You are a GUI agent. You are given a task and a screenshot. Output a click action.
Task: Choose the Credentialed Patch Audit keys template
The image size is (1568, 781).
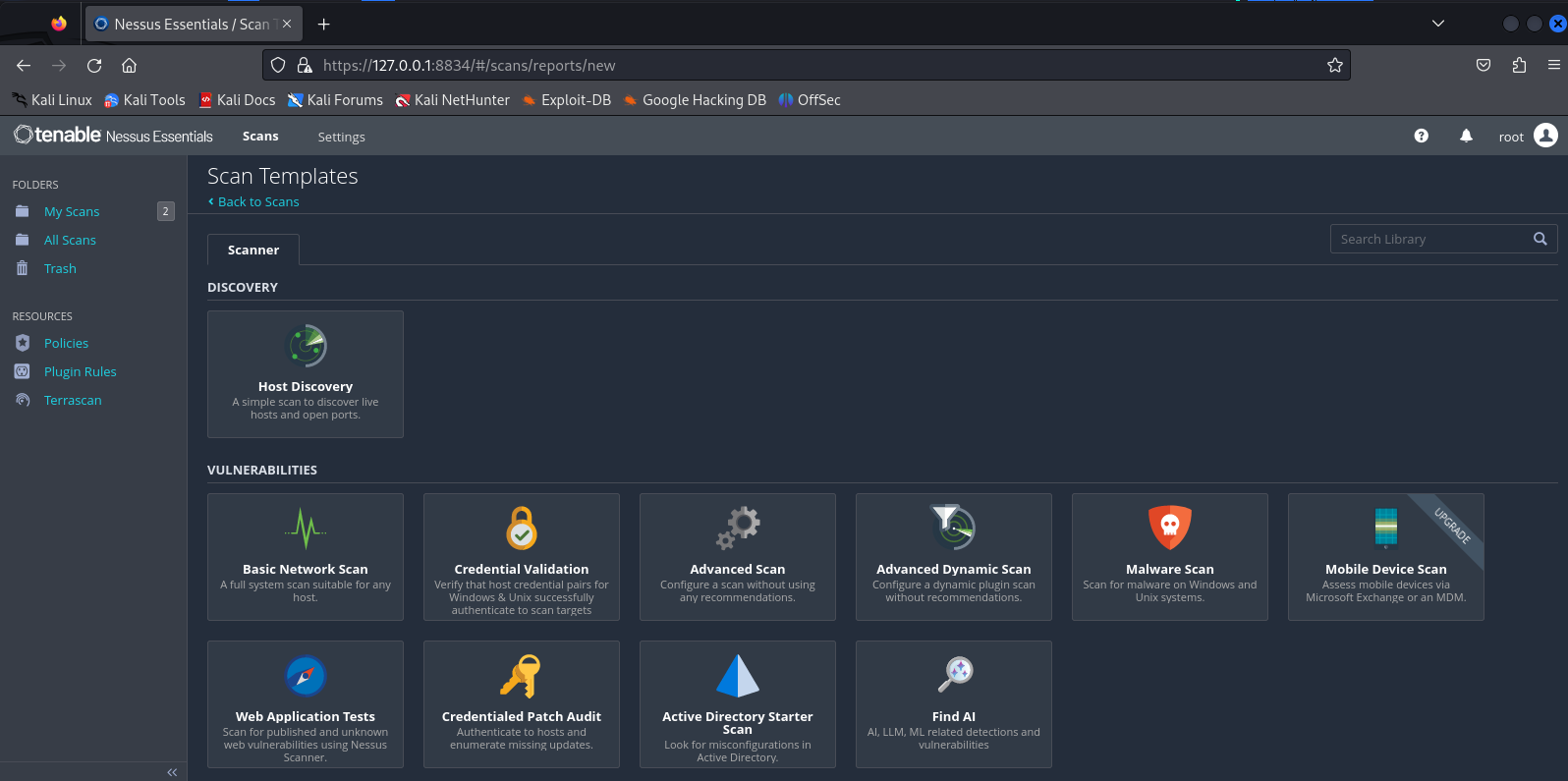522,704
